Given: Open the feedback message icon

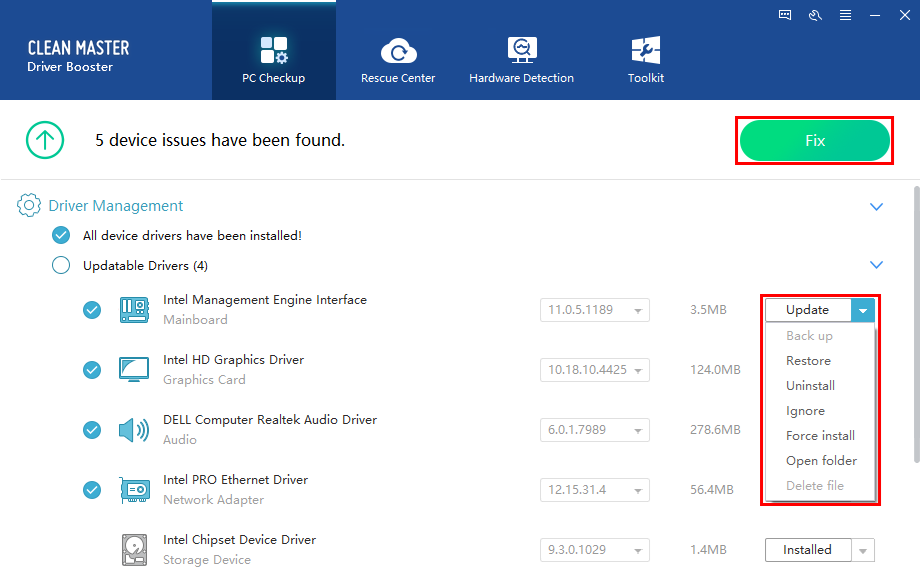Looking at the screenshot, I should click(784, 15).
